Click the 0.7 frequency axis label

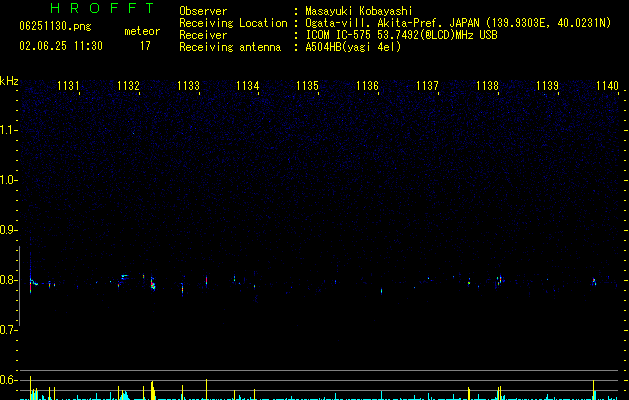8,330
